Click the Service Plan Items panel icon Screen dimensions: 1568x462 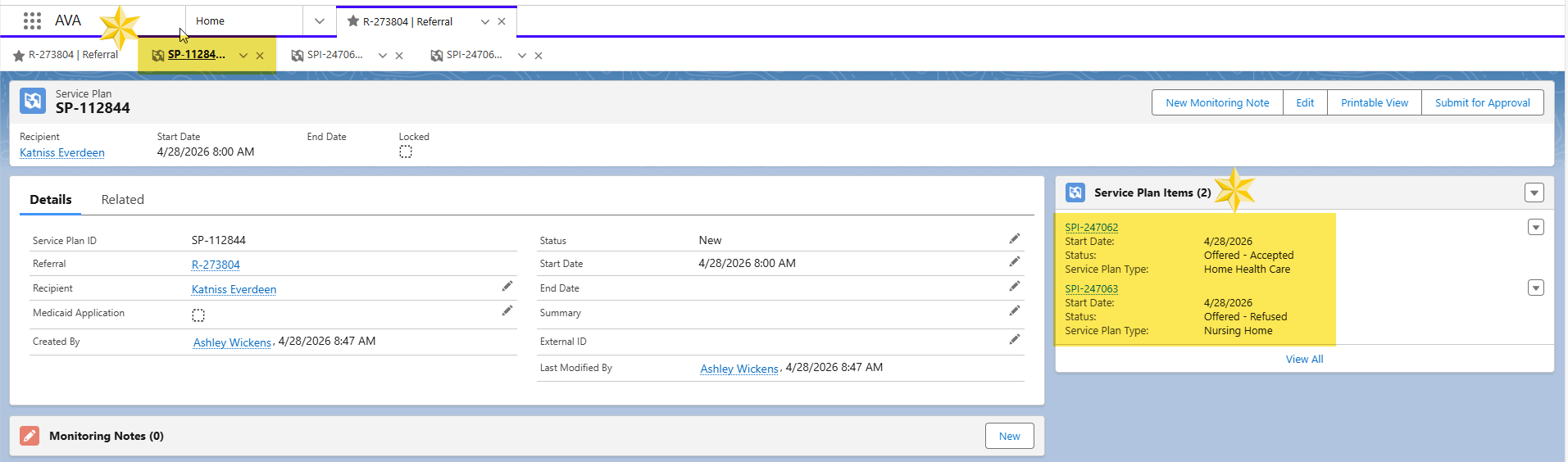[1075, 192]
